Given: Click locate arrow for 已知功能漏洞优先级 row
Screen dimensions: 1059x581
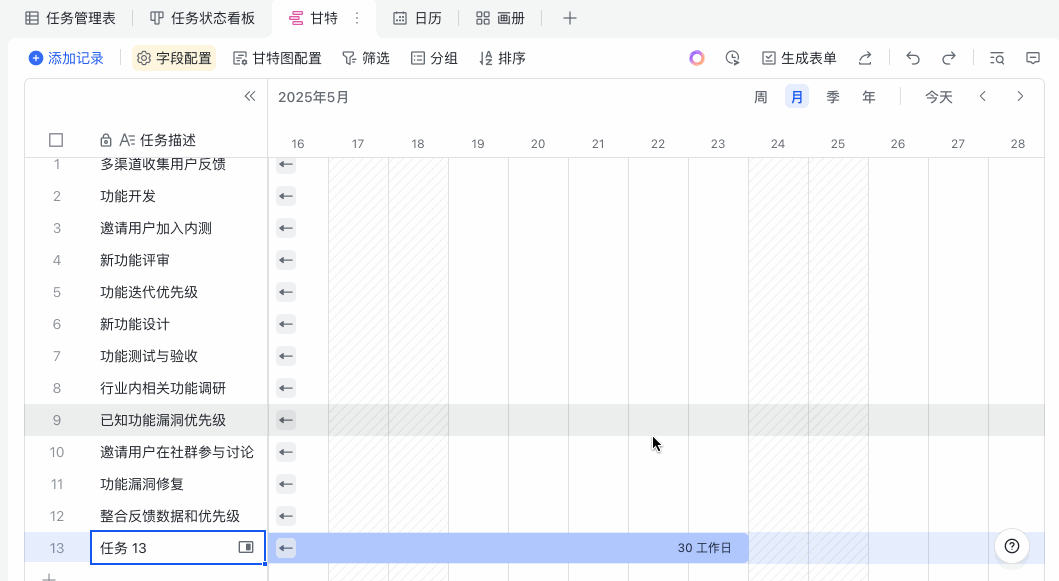Looking at the screenshot, I should [x=286, y=420].
